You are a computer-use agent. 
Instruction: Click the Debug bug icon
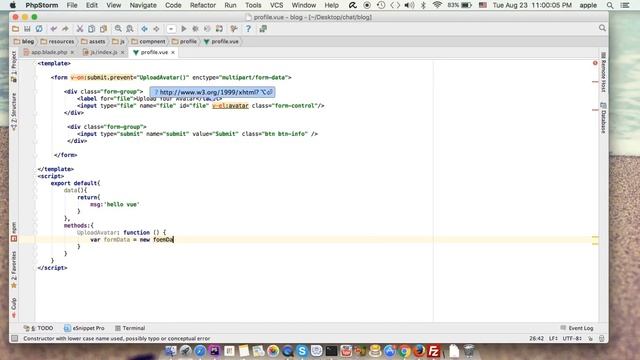pos(196,29)
